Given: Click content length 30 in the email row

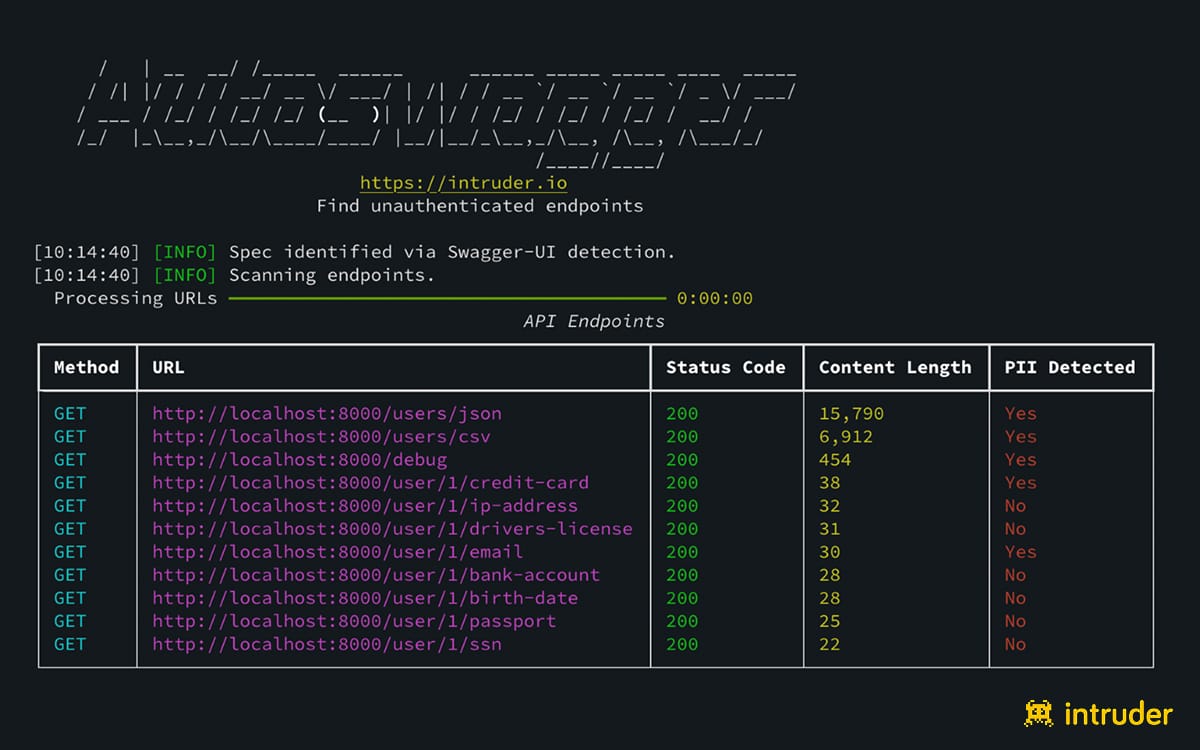Looking at the screenshot, I should click(830, 551).
